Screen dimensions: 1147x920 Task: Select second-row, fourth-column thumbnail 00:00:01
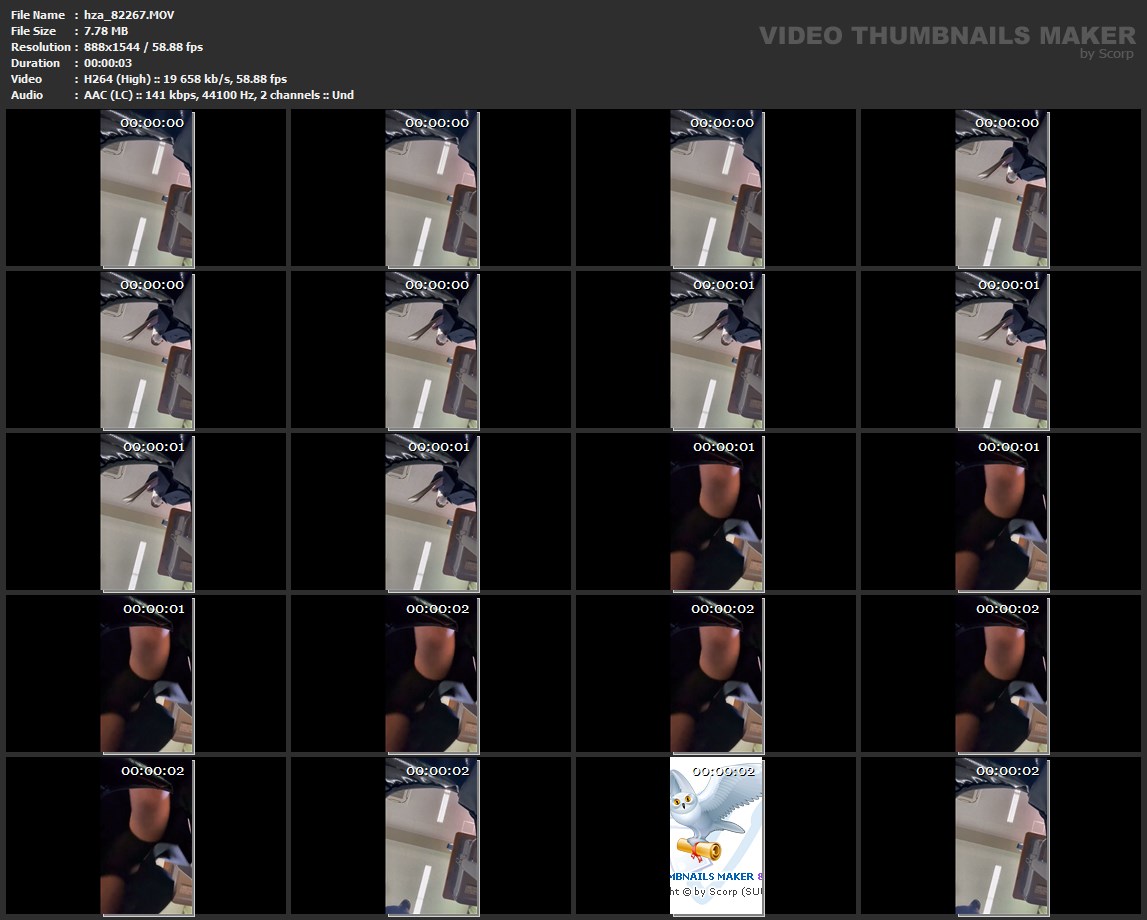(1002, 350)
